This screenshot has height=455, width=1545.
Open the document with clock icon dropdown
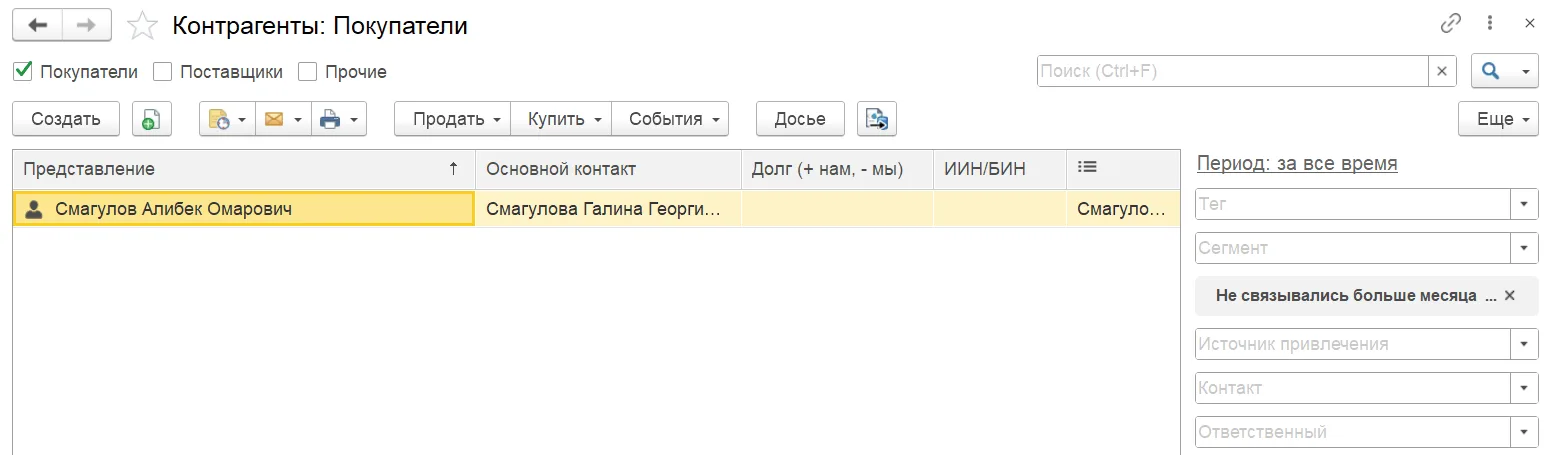click(x=227, y=119)
